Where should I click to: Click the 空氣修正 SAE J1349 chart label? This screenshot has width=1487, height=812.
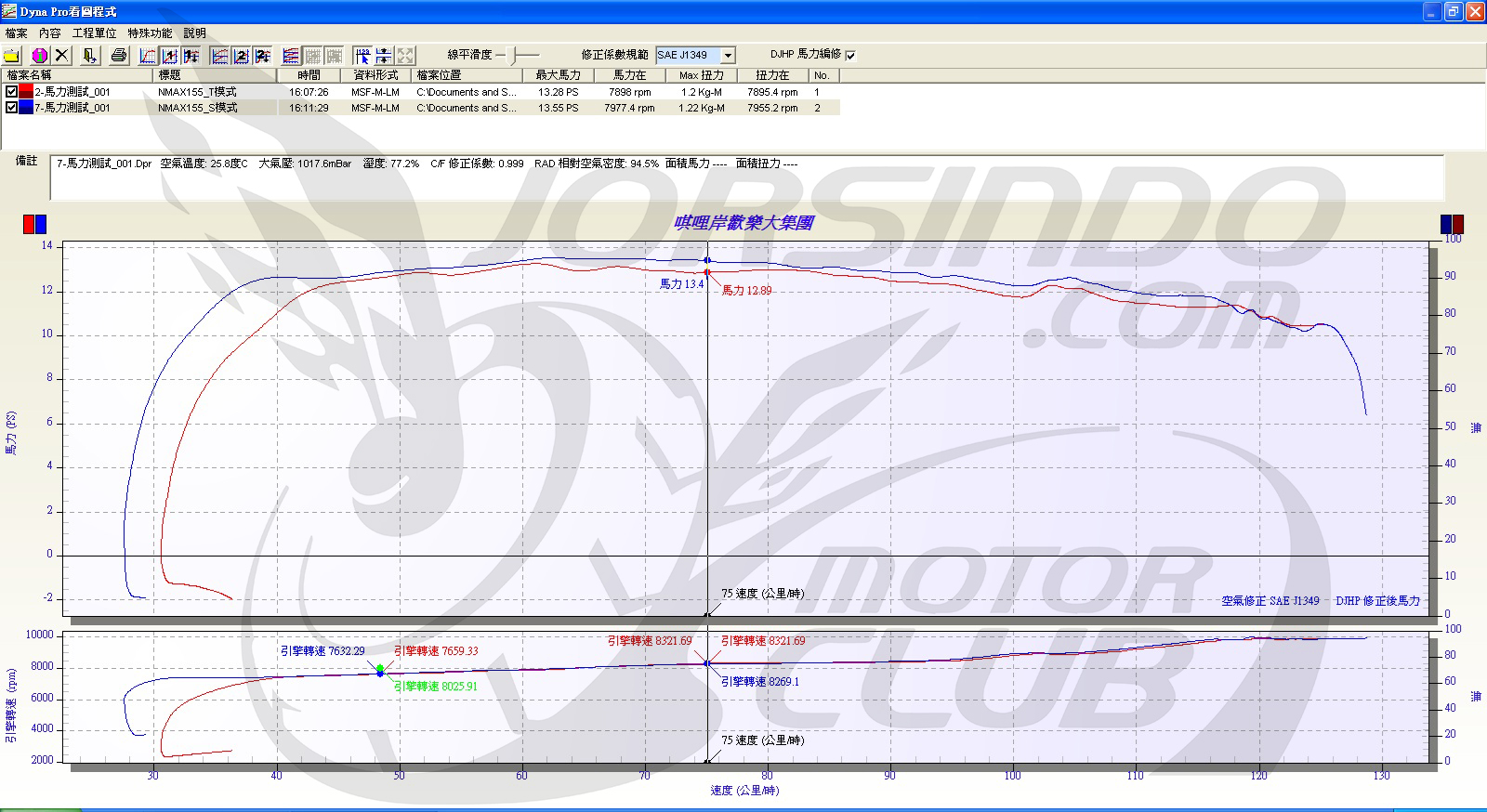point(1270,601)
